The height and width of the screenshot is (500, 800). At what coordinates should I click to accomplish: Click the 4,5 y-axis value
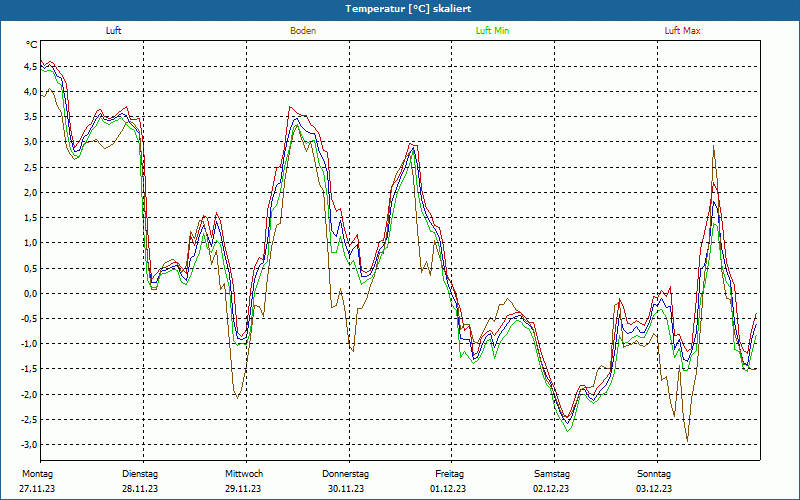point(31,66)
